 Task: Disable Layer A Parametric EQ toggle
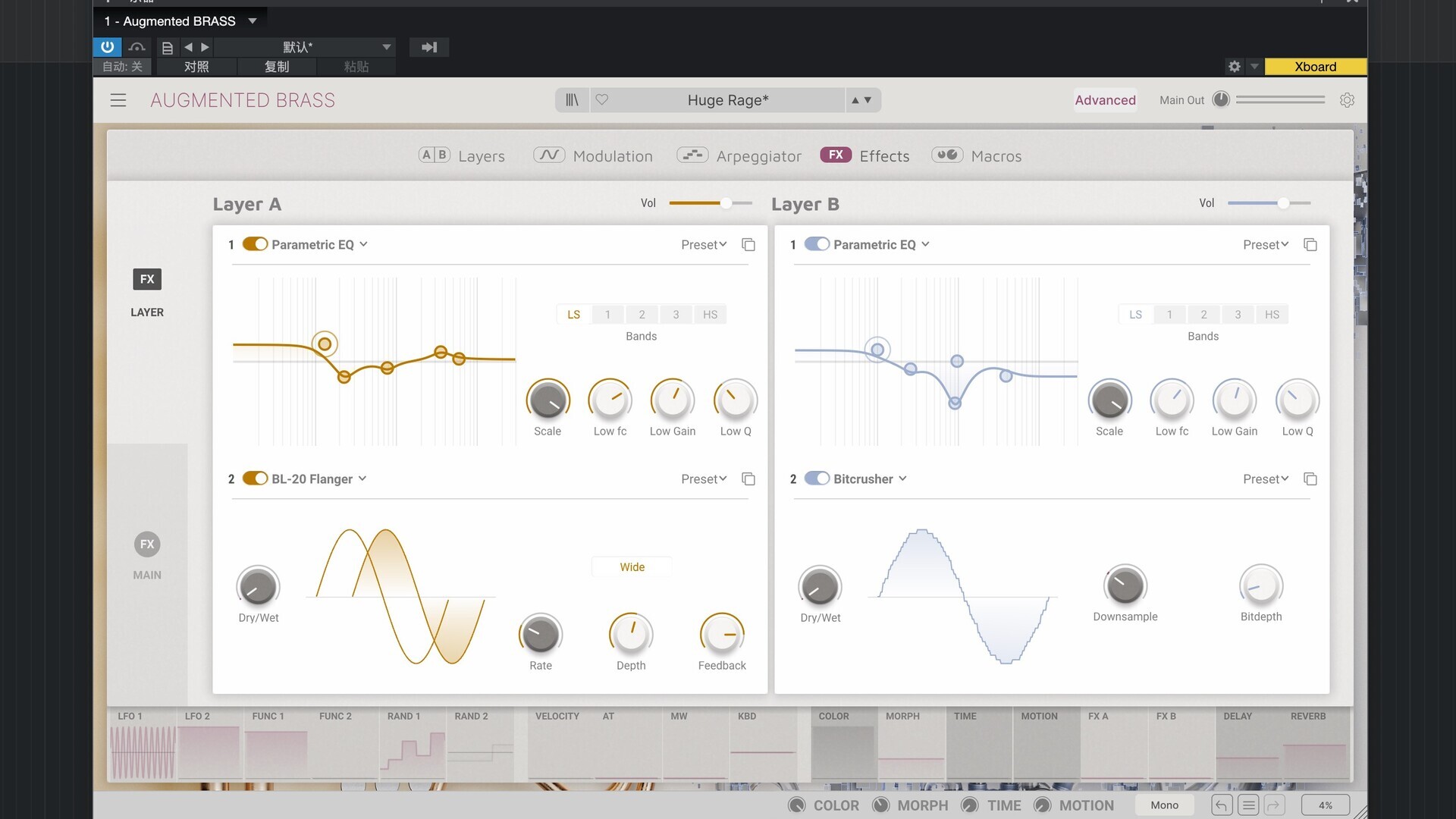[255, 244]
